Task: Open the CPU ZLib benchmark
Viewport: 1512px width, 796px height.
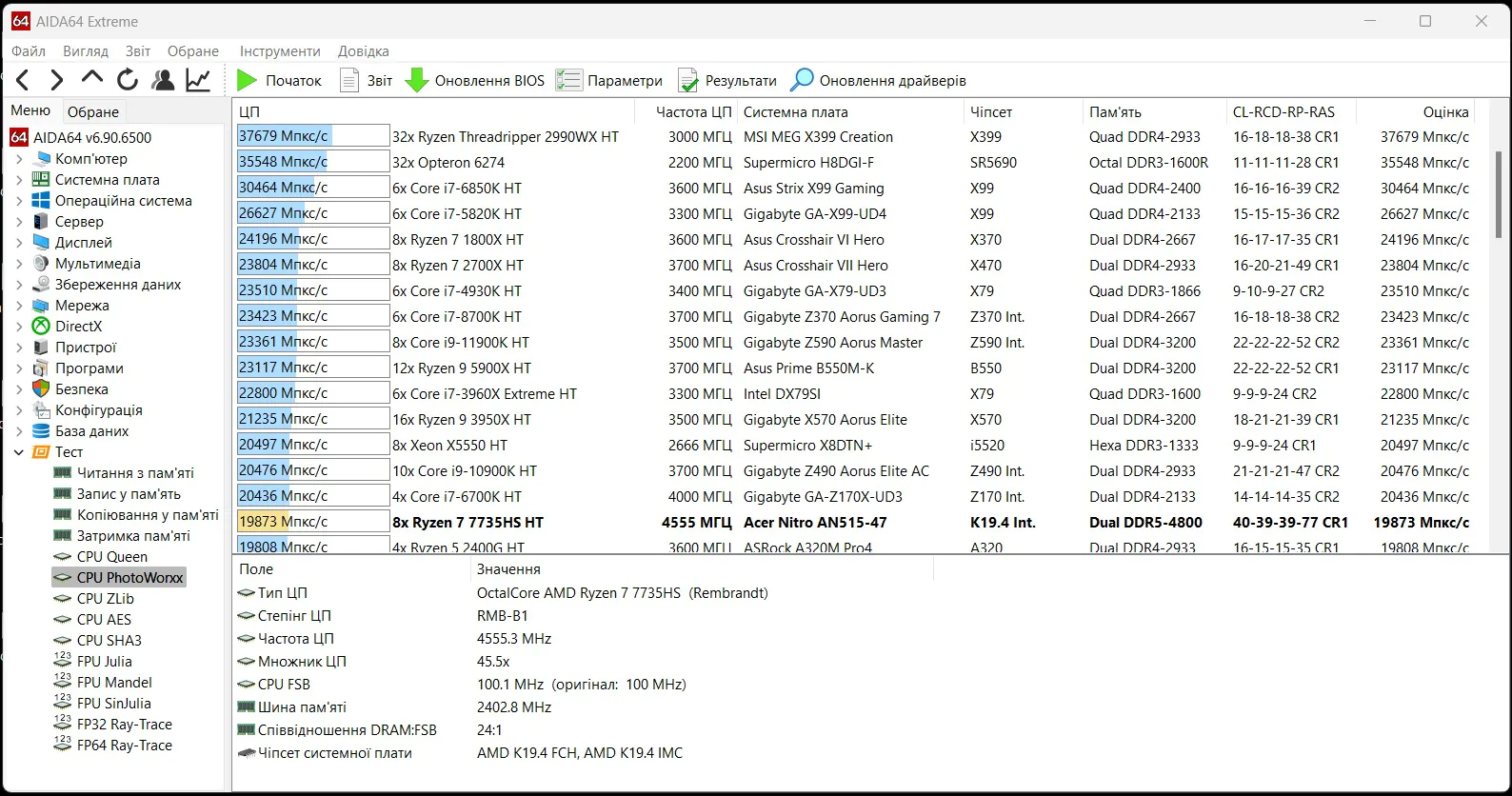Action: [94, 599]
